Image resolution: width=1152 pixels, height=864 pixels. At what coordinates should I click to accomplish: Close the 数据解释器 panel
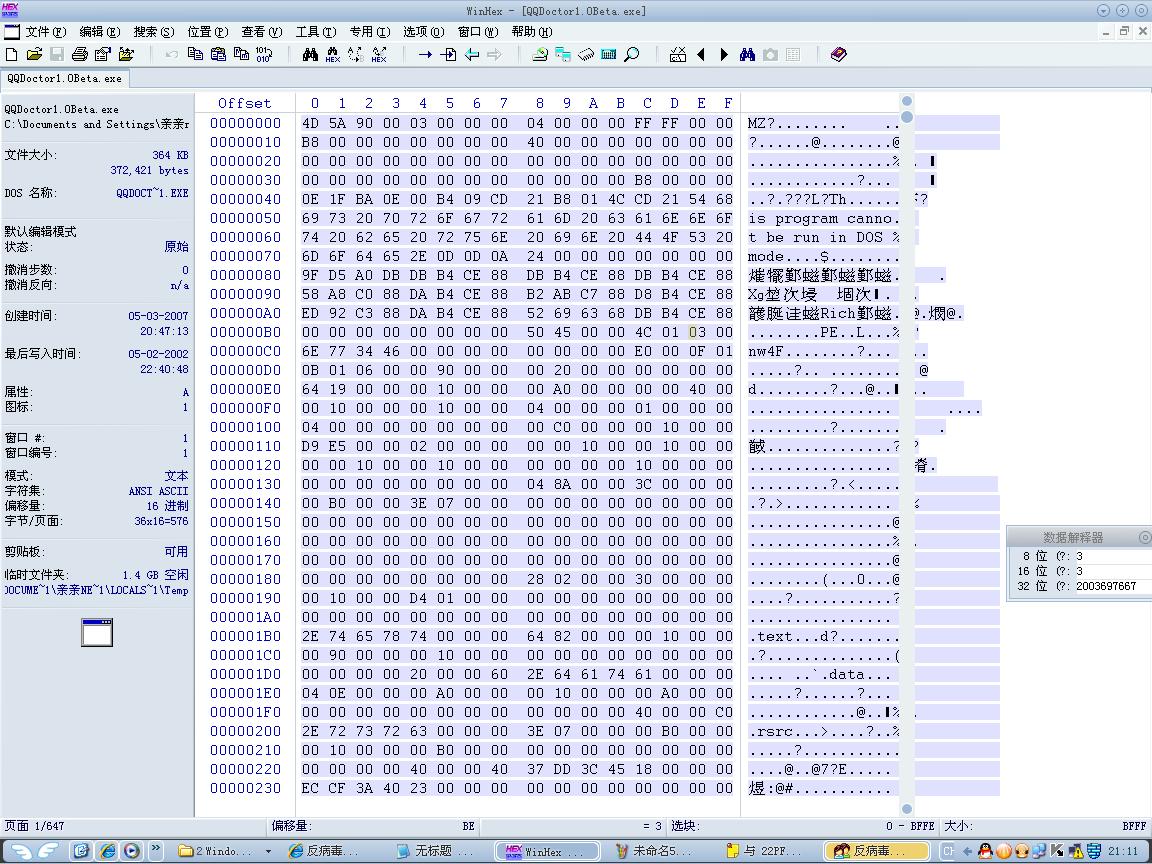[1144, 537]
